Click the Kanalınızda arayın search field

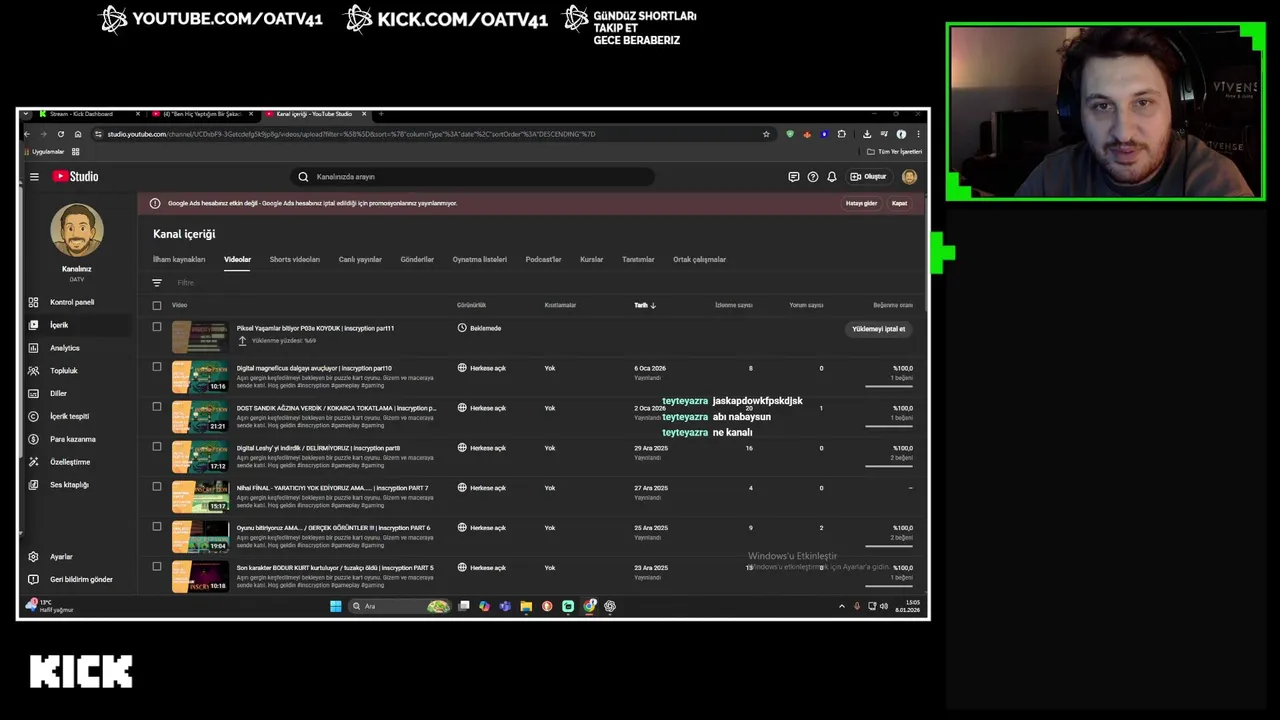tap(474, 177)
